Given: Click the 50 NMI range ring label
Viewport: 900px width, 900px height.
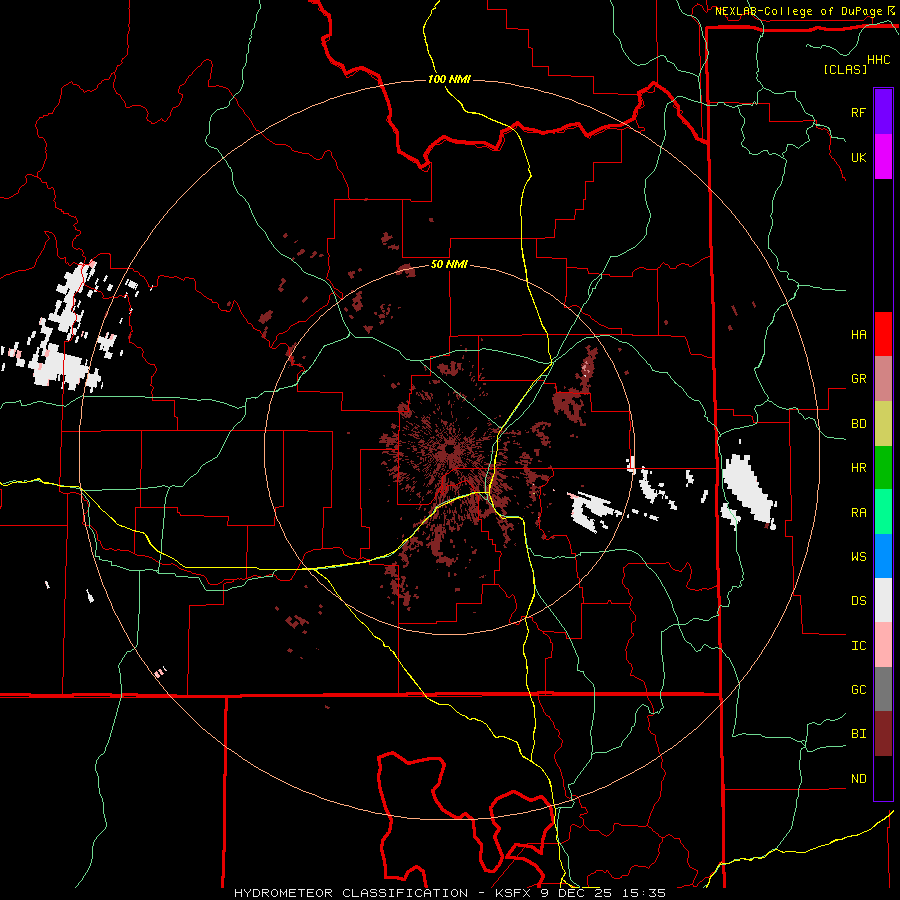Looking at the screenshot, I should [449, 265].
